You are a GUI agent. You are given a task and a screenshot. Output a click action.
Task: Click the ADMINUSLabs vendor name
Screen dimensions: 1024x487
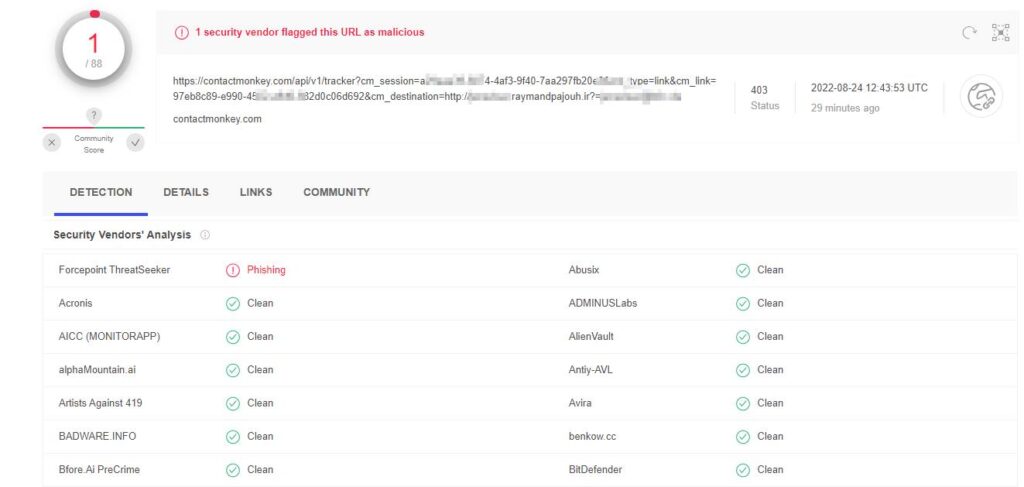[603, 304]
